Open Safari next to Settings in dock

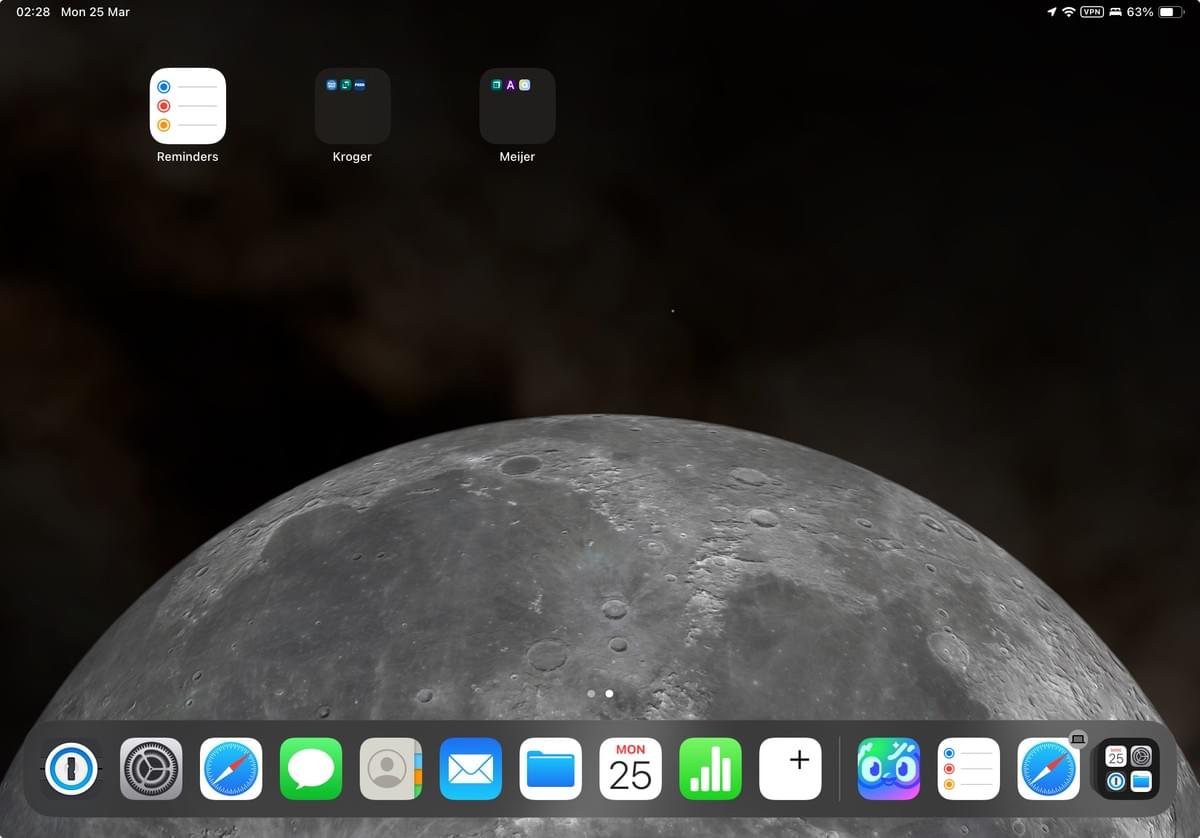click(231, 769)
